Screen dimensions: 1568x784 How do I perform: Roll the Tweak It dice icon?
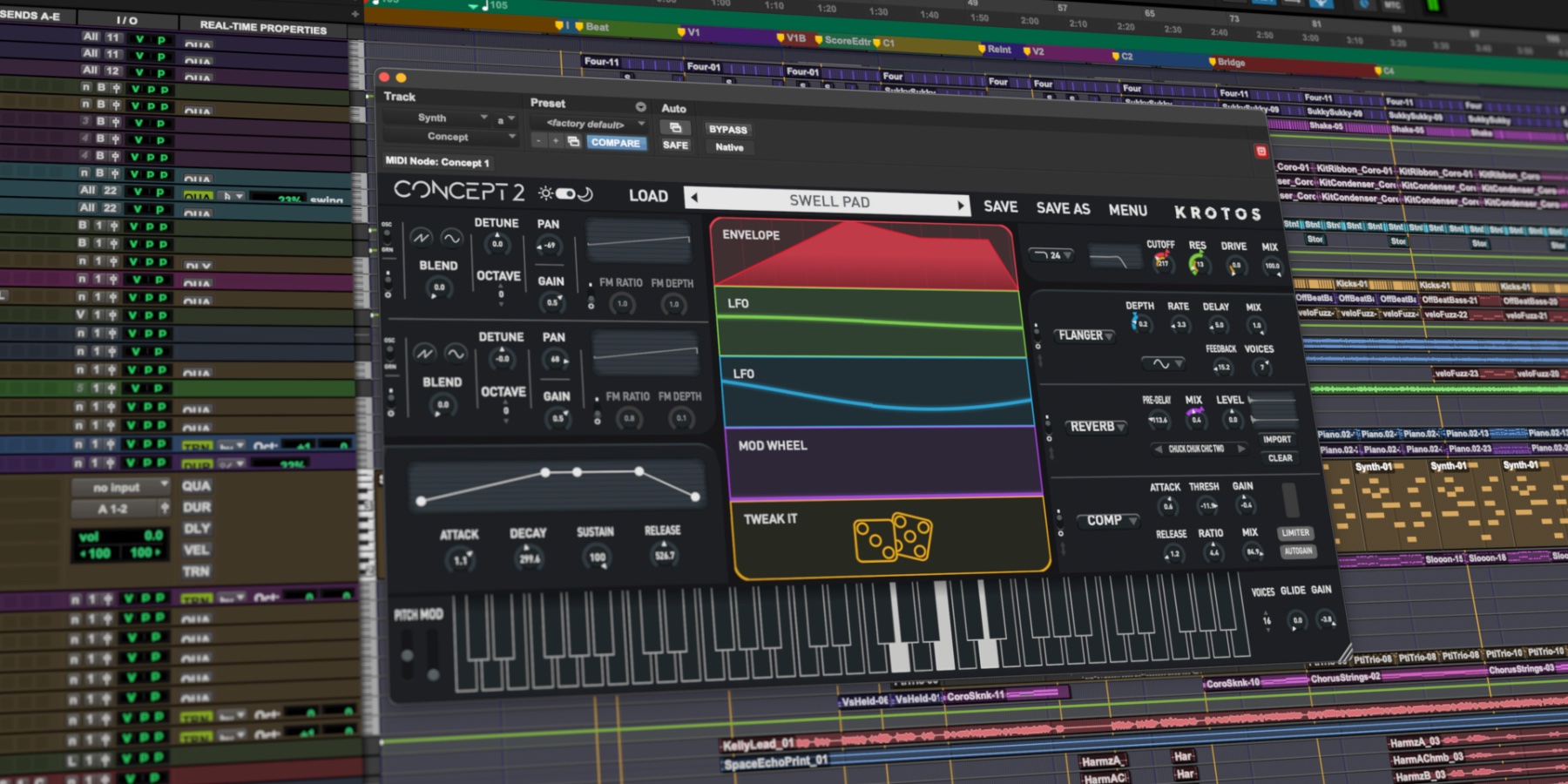pos(893,537)
